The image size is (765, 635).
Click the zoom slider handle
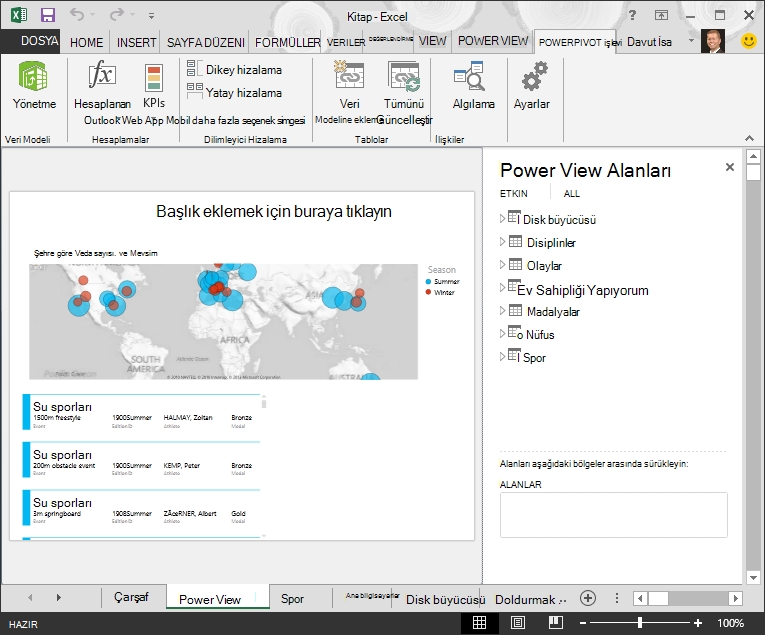640,623
